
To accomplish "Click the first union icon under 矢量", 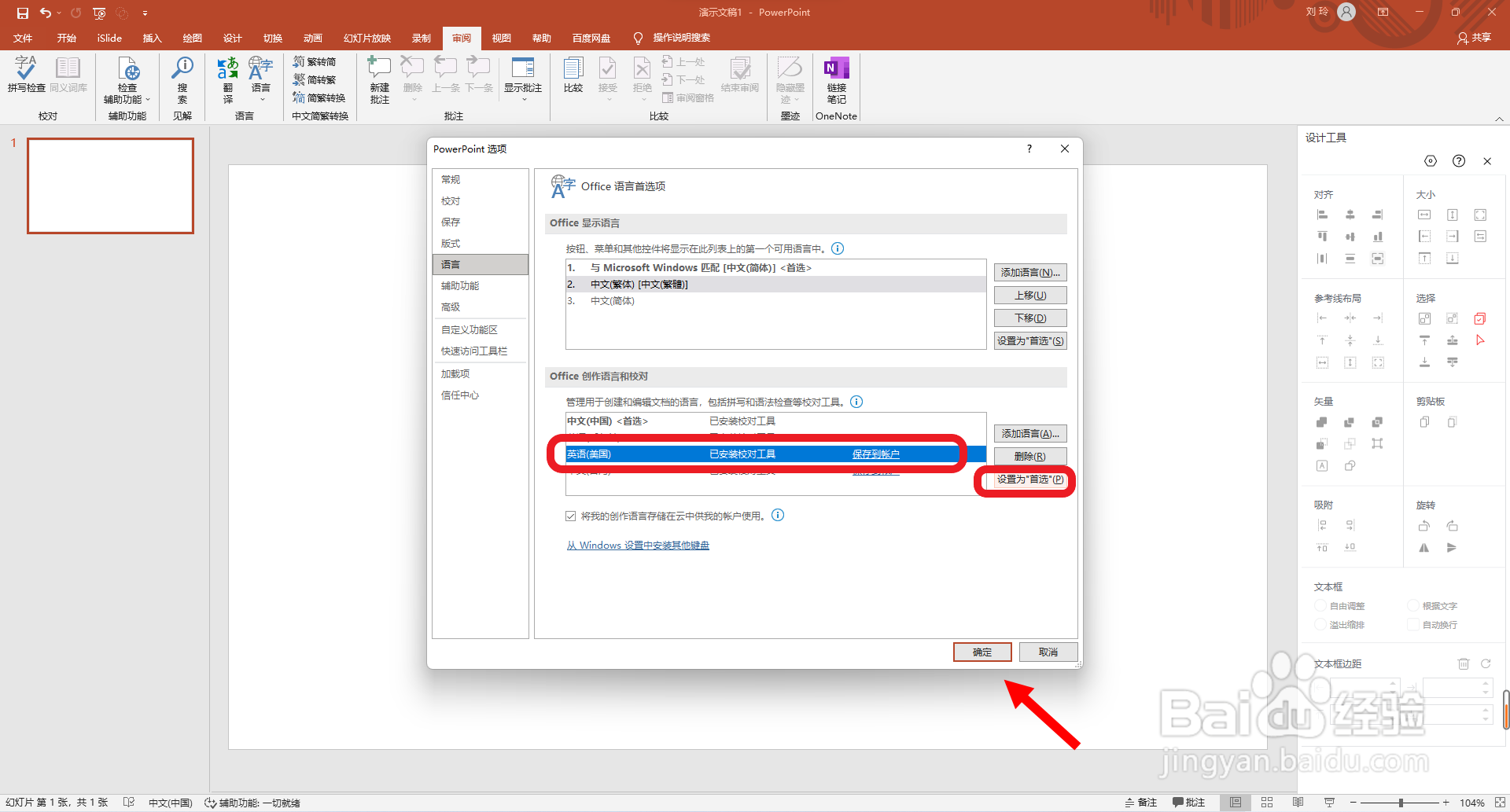I will (x=1322, y=422).
